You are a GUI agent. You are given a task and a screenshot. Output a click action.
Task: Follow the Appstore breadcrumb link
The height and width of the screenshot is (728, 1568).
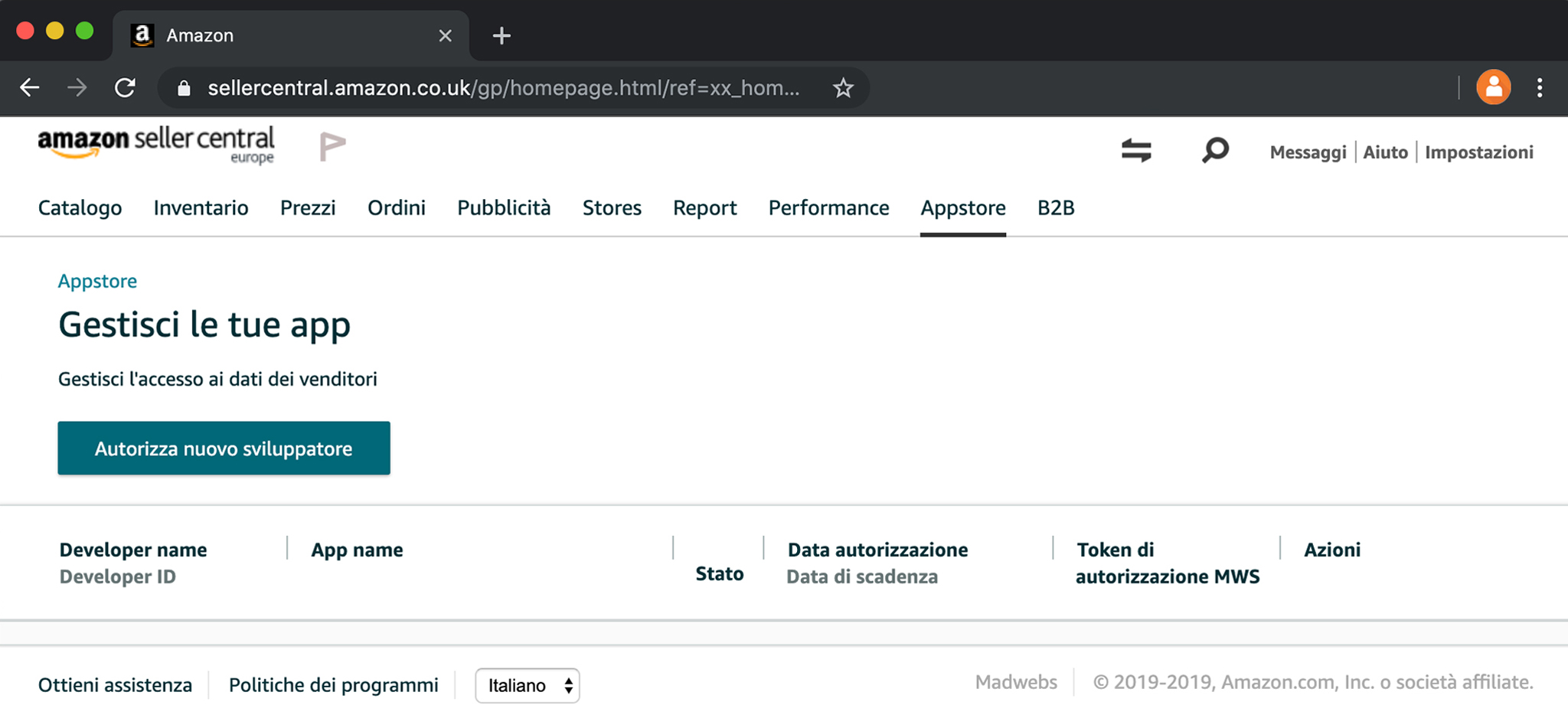pyautogui.click(x=97, y=281)
